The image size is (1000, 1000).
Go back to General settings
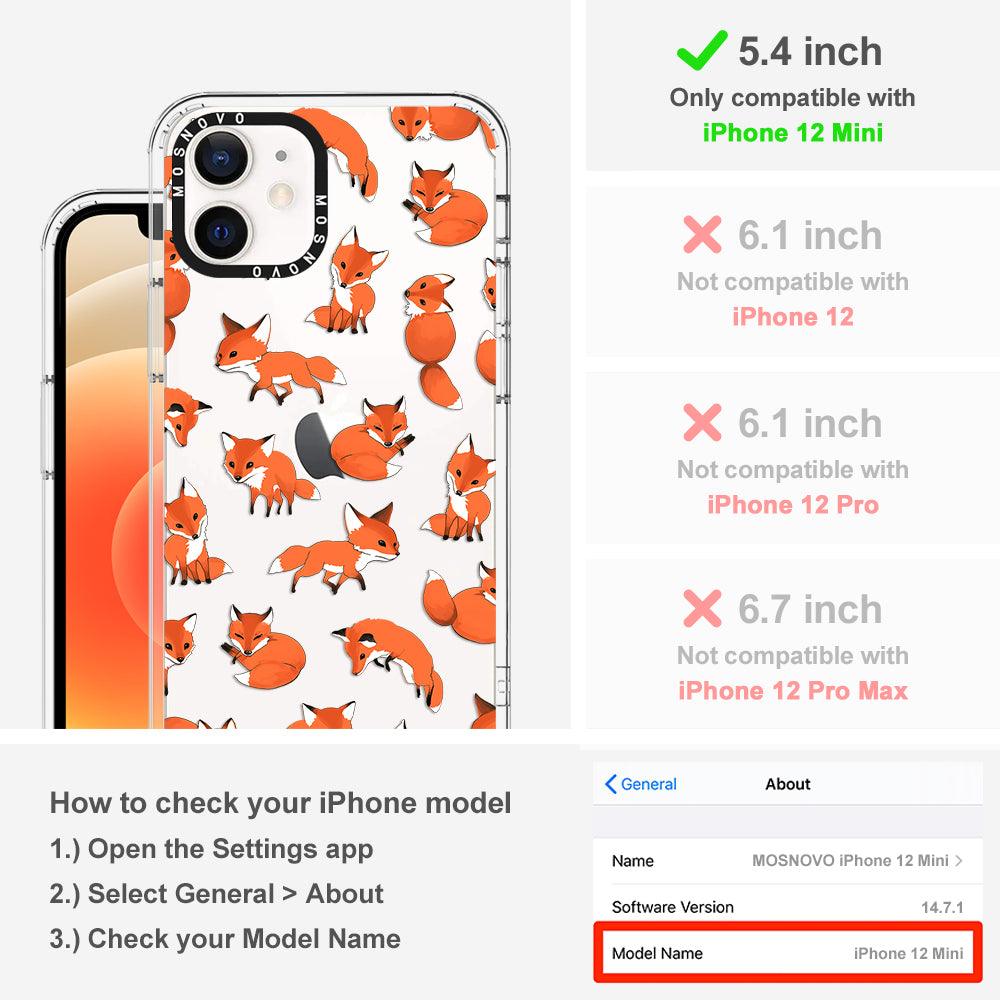pyautogui.click(x=641, y=784)
